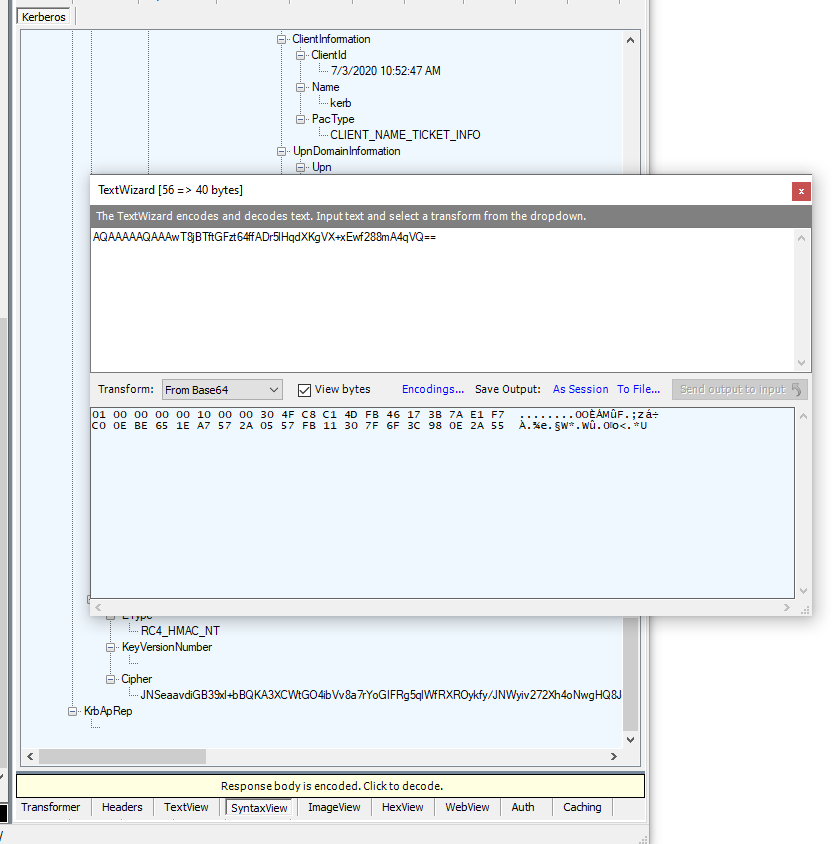Open the Auth tab
The height and width of the screenshot is (844, 832).
522,807
